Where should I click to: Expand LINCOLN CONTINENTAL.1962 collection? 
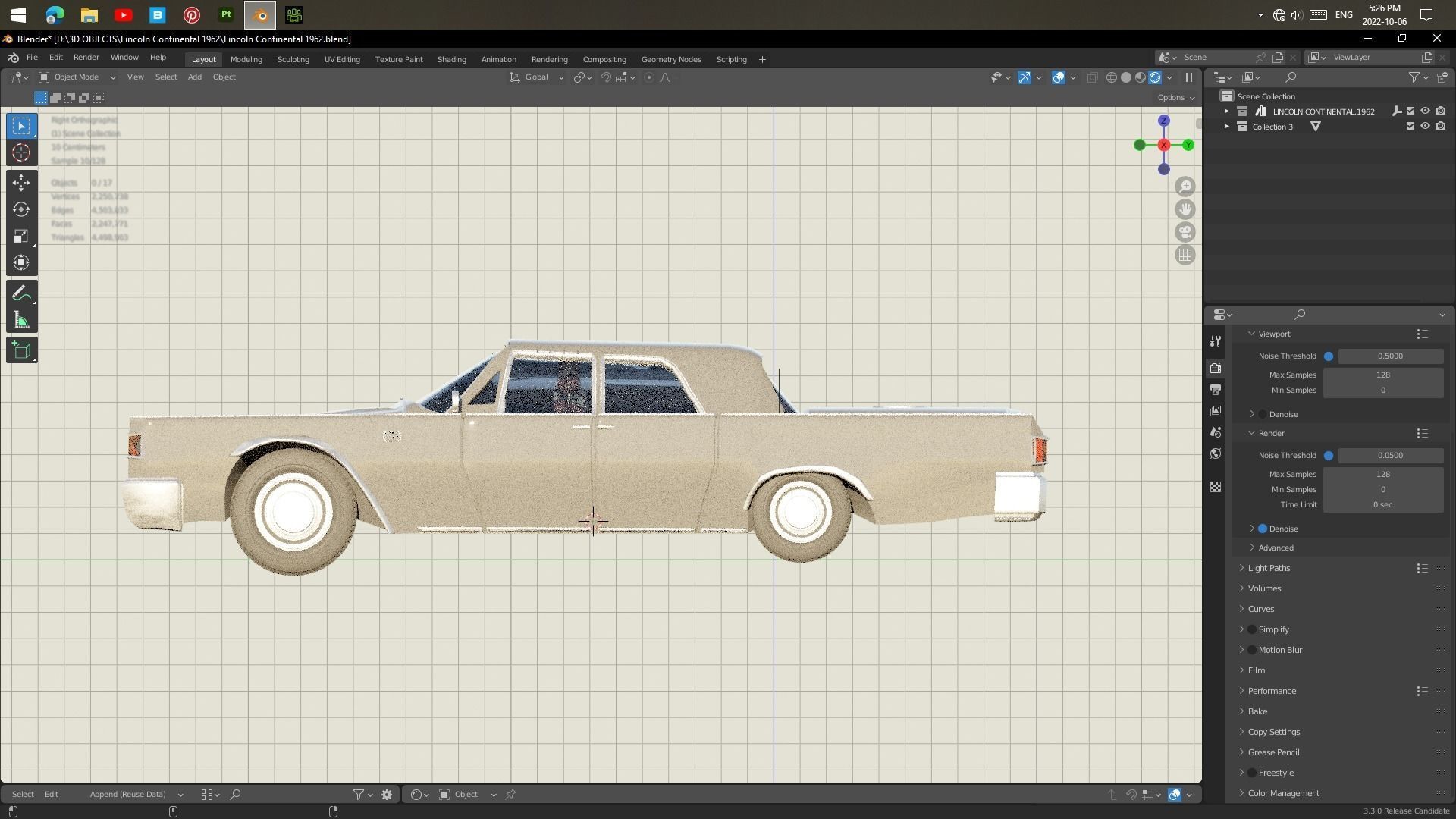1226,111
